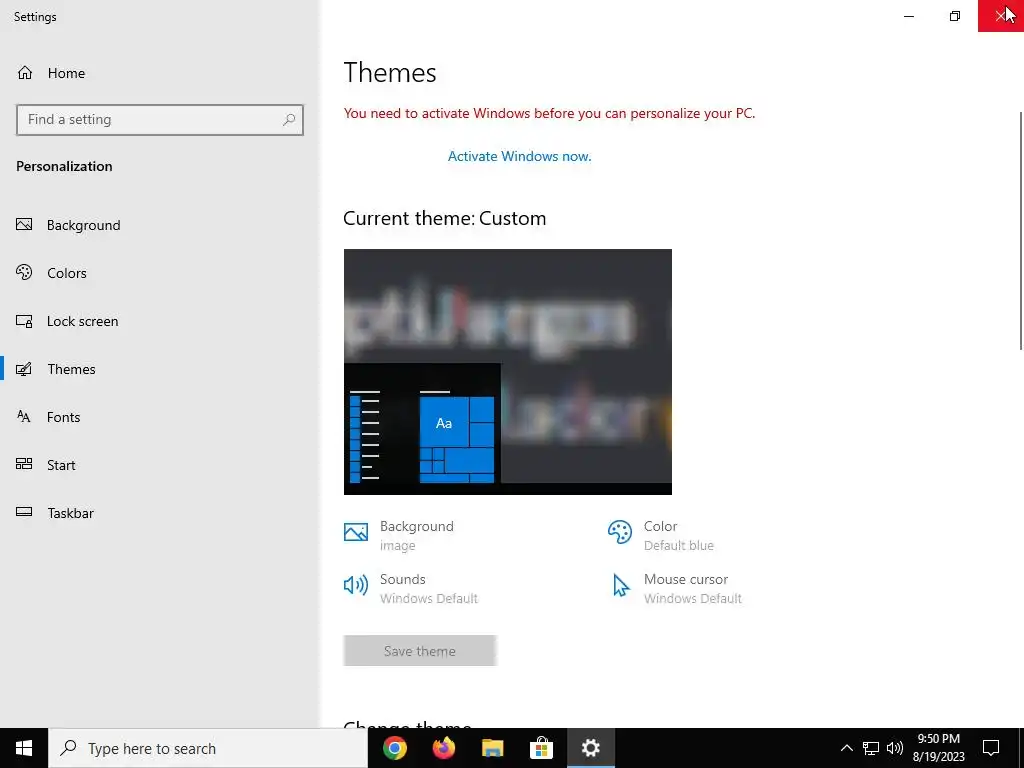
Task: Click the Home house icon
Action: pos(25,73)
